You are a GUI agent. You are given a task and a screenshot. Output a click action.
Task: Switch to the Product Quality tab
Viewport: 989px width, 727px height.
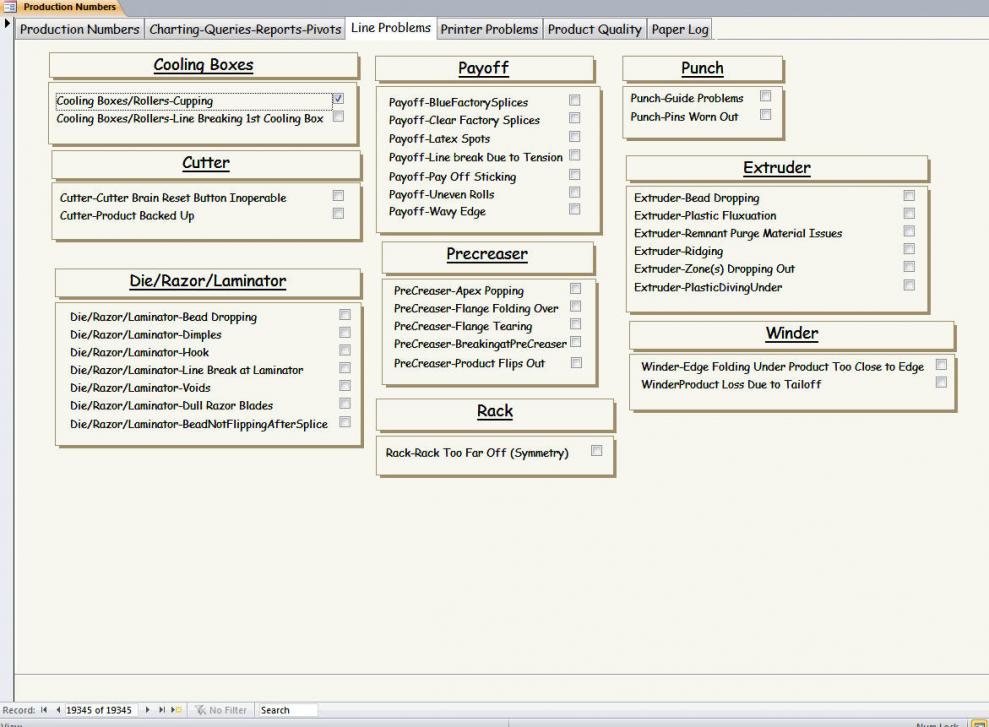pyautogui.click(x=595, y=29)
